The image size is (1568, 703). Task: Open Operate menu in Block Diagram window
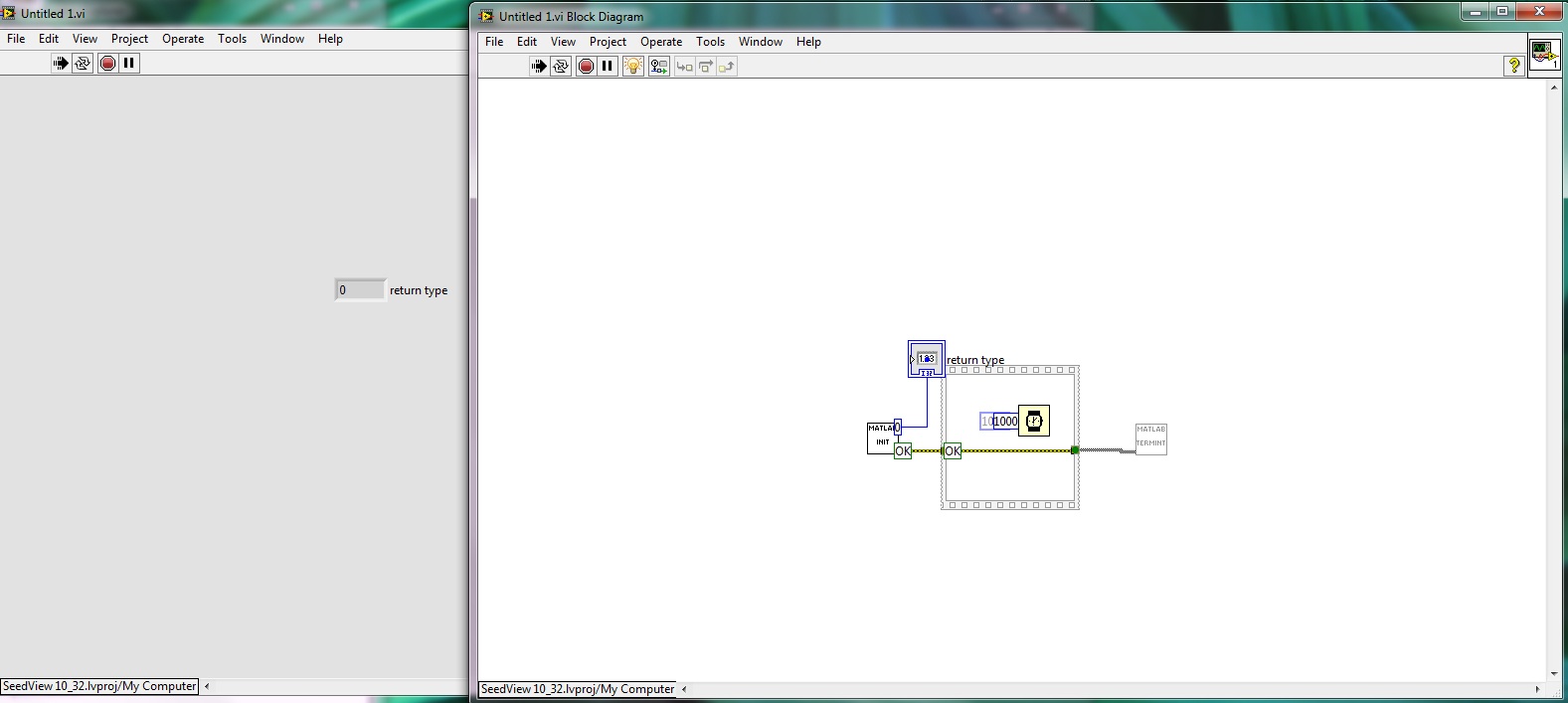point(661,42)
